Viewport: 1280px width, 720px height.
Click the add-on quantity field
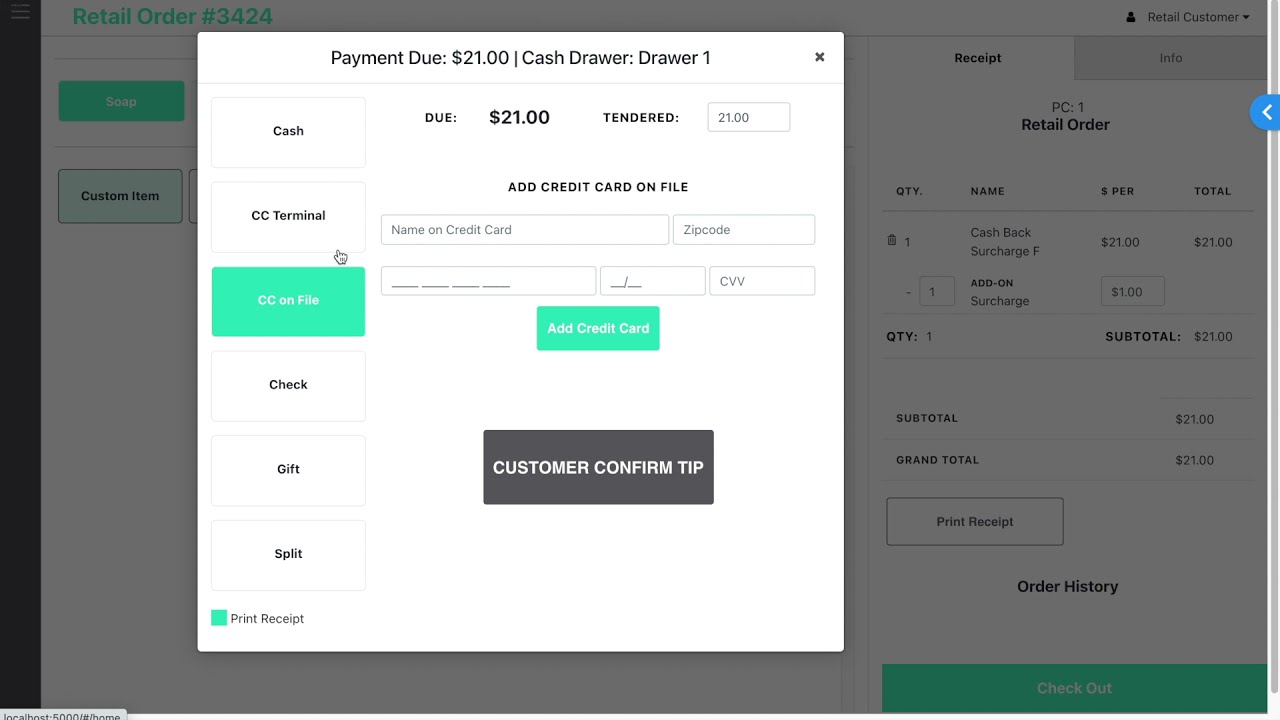[x=936, y=292]
